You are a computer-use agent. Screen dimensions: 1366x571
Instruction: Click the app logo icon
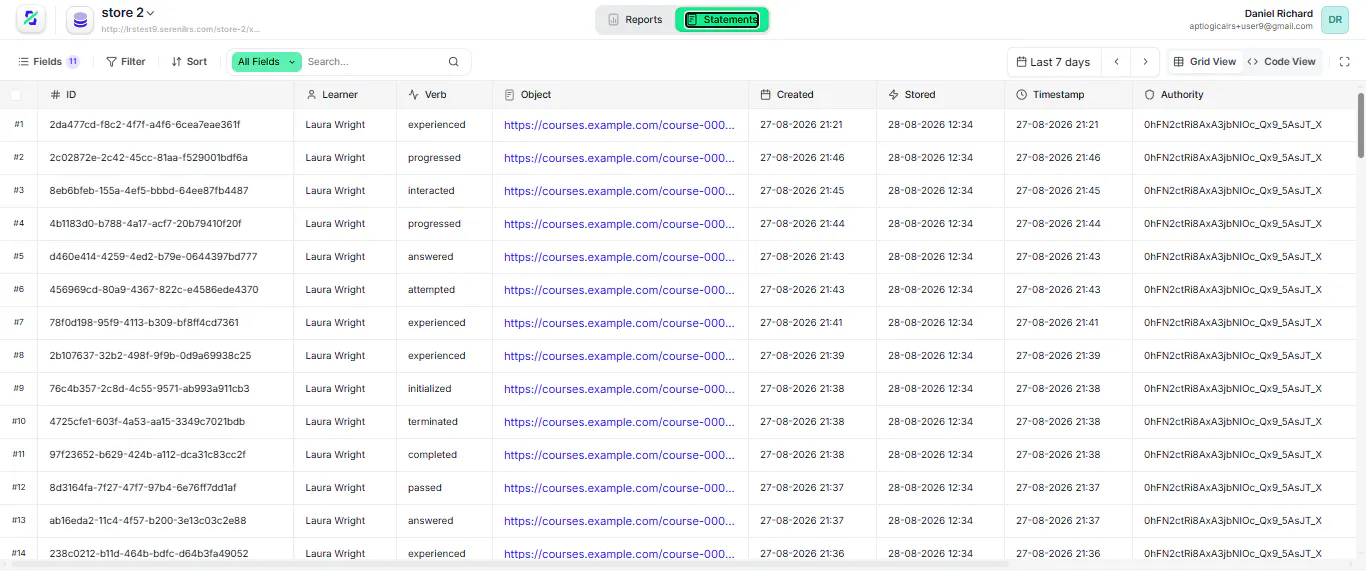30,18
